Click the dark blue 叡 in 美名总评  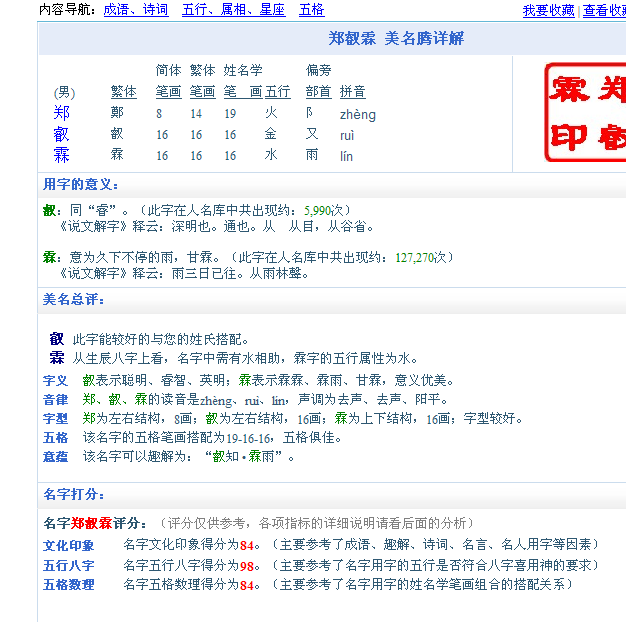coord(57,339)
